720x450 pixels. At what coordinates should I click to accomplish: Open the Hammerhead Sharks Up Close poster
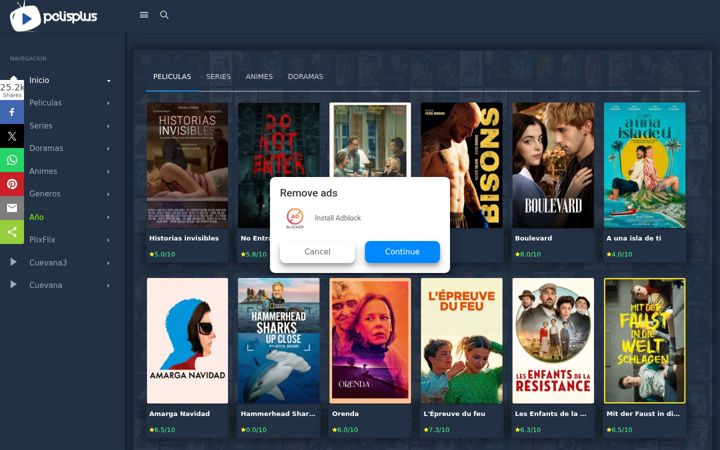(x=279, y=341)
